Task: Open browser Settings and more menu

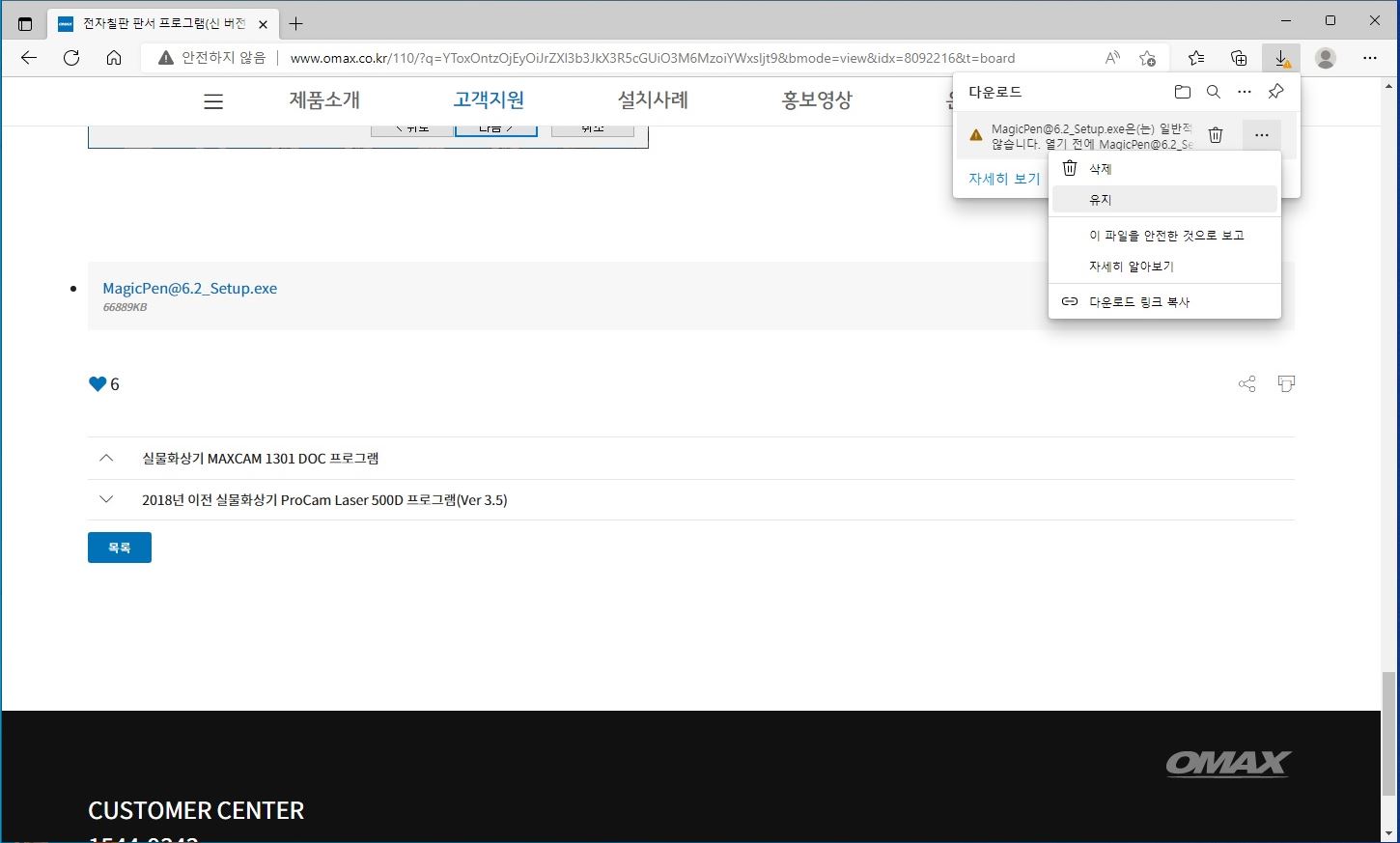Action: [1369, 58]
